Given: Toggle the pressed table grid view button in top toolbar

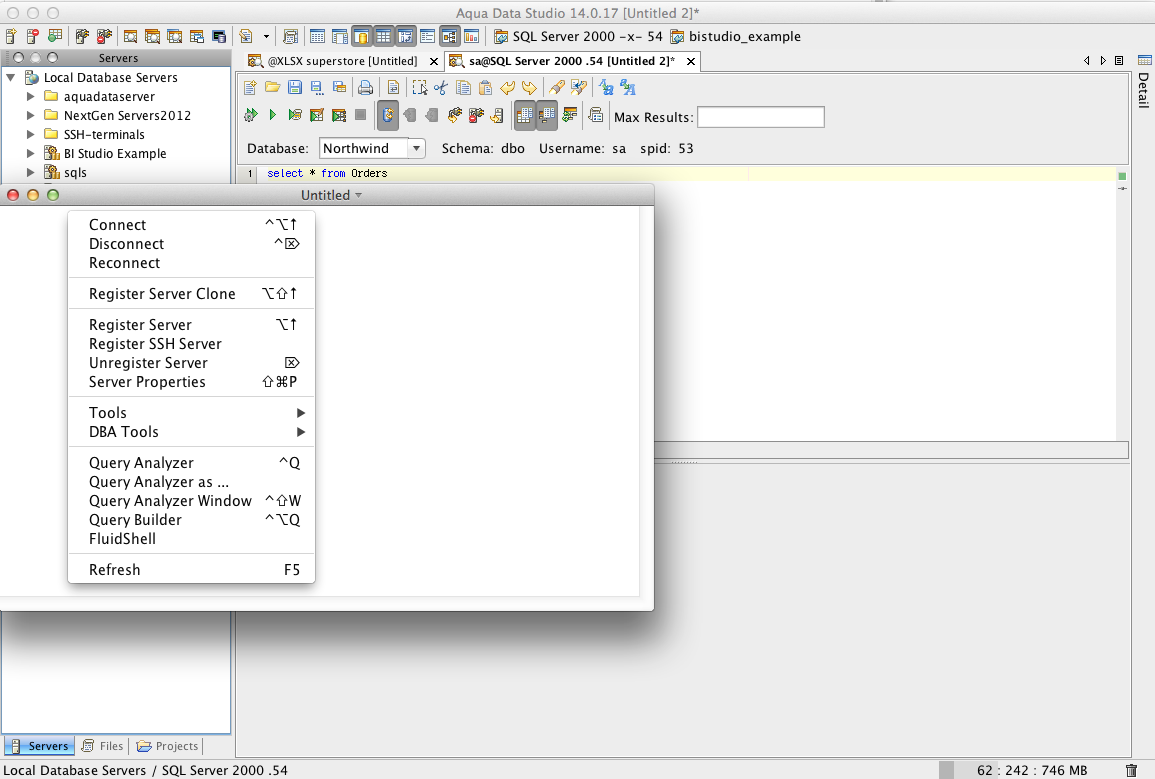Looking at the screenshot, I should [x=384, y=36].
